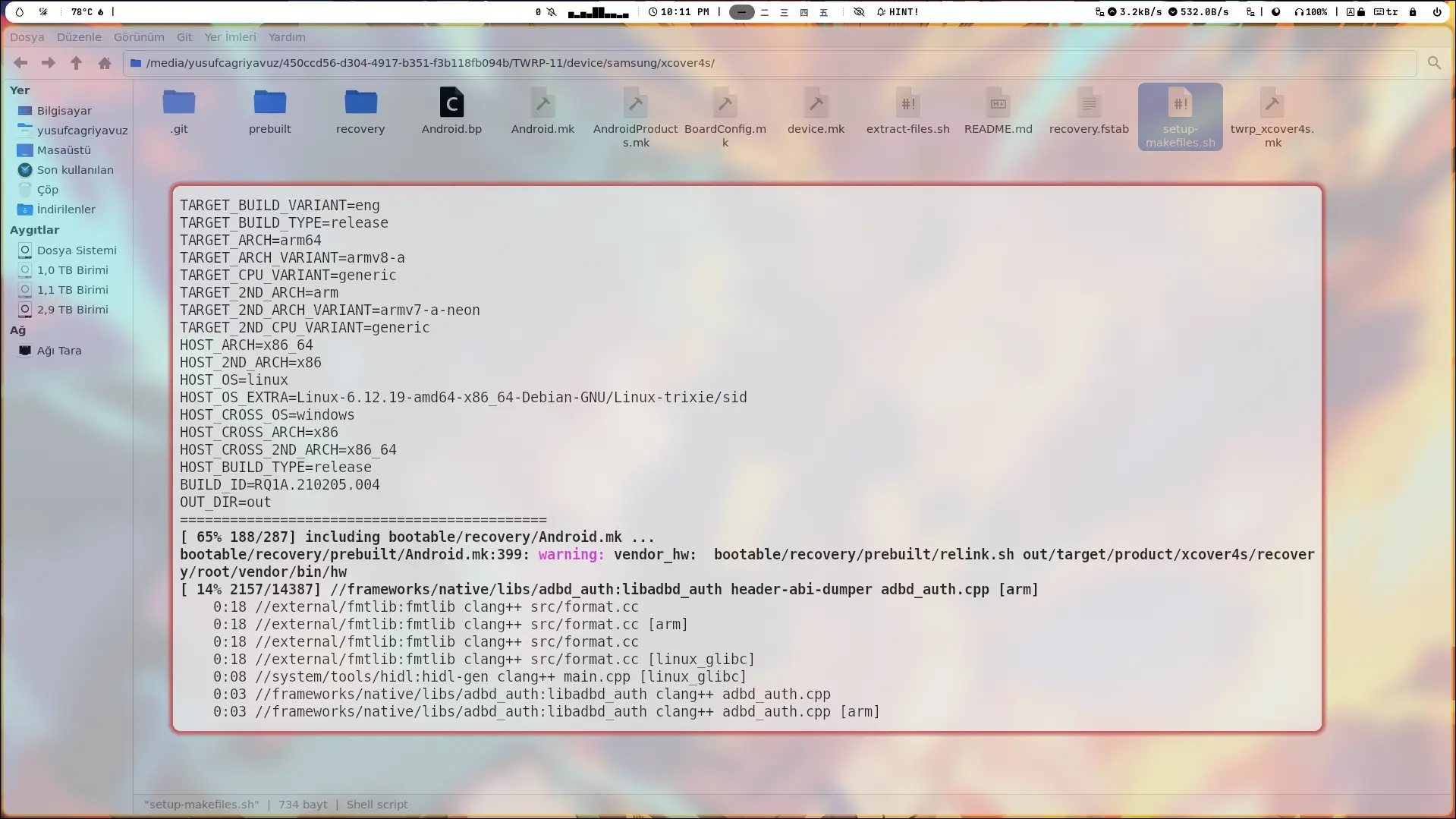Click the BUILD_ID=RQ1A.210205.004 line
Viewport: 1456px width, 819px height.
[x=280, y=485]
